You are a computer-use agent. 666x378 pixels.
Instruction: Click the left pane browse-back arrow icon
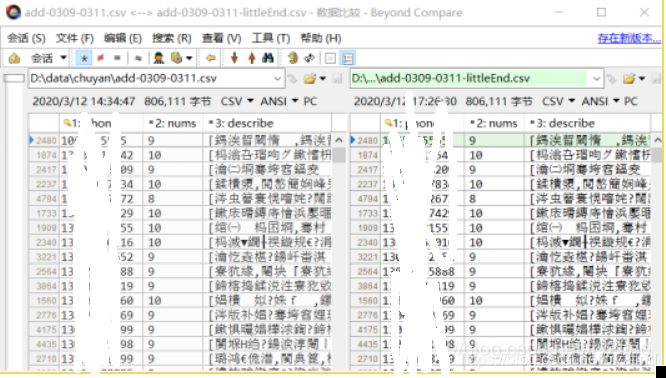point(292,79)
